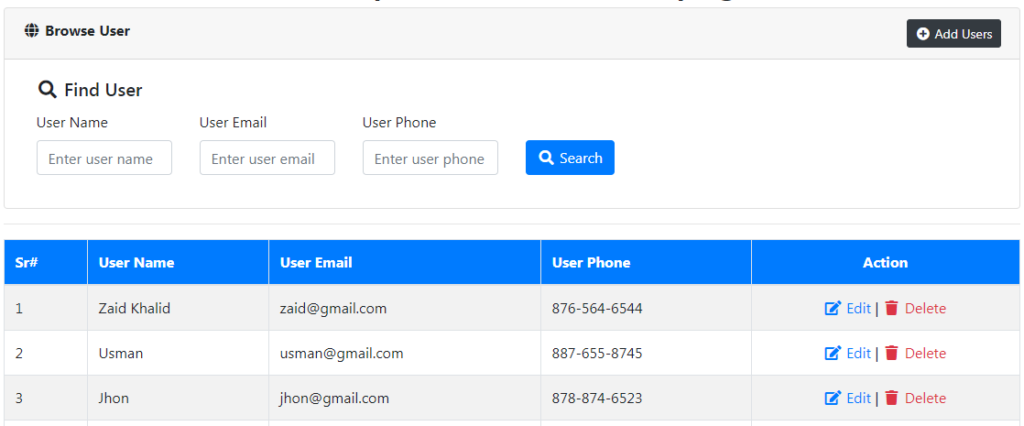The width and height of the screenshot is (1024, 426).
Task: Click the globe icon beside Browse User
Action: coord(31,31)
